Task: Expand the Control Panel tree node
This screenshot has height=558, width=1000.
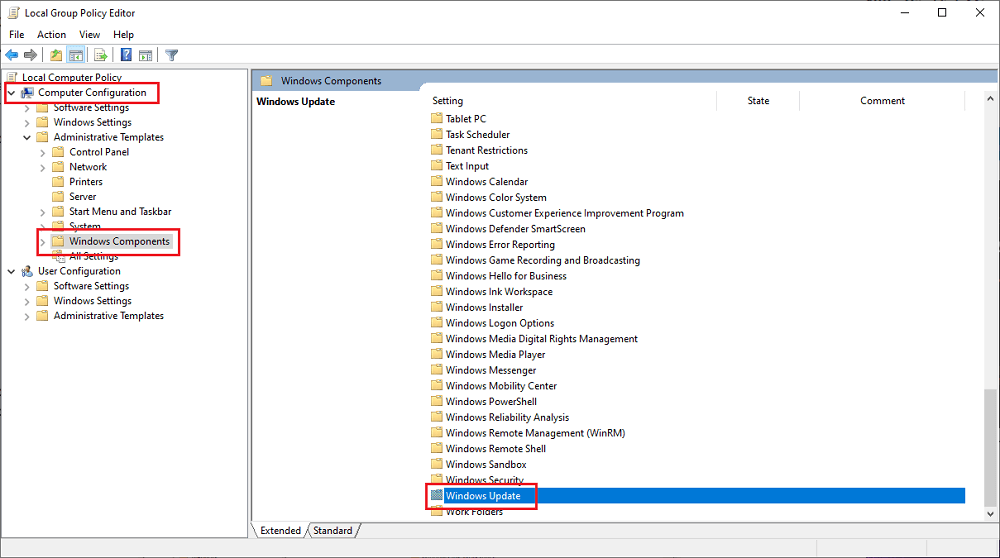Action: pyautogui.click(x=43, y=152)
